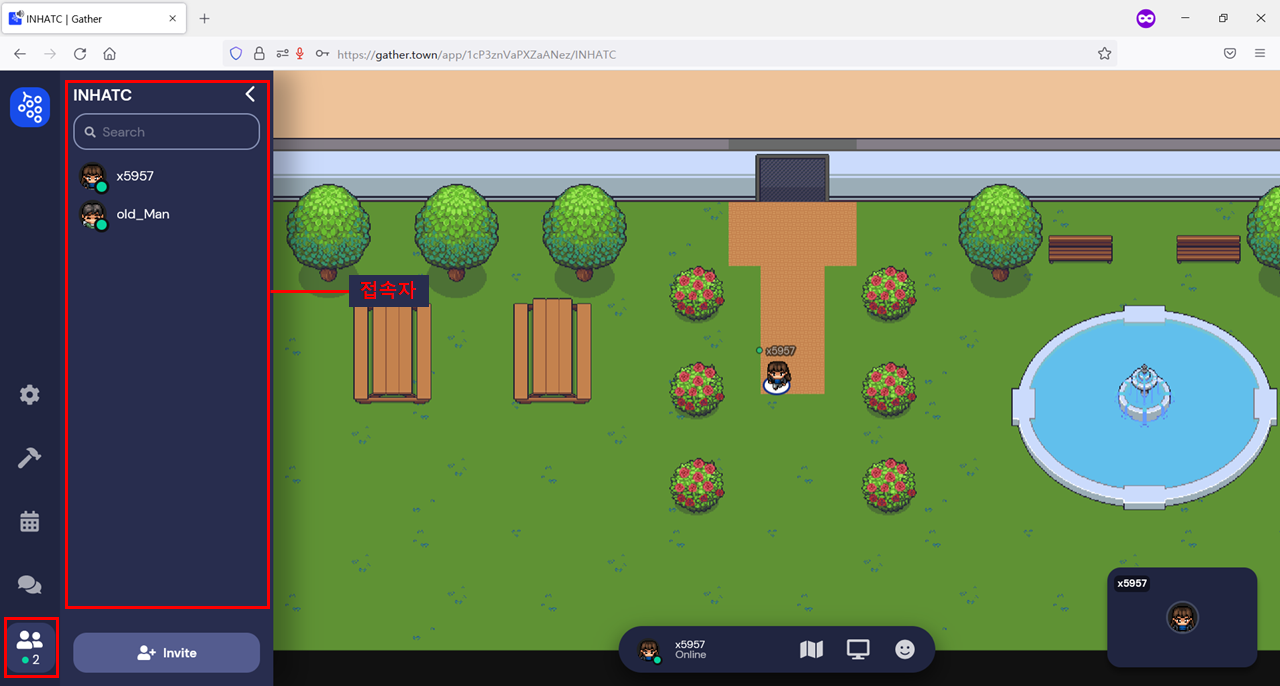Close the INHATC | Gather tab
Viewport: 1280px width, 686px height.
click(172, 19)
